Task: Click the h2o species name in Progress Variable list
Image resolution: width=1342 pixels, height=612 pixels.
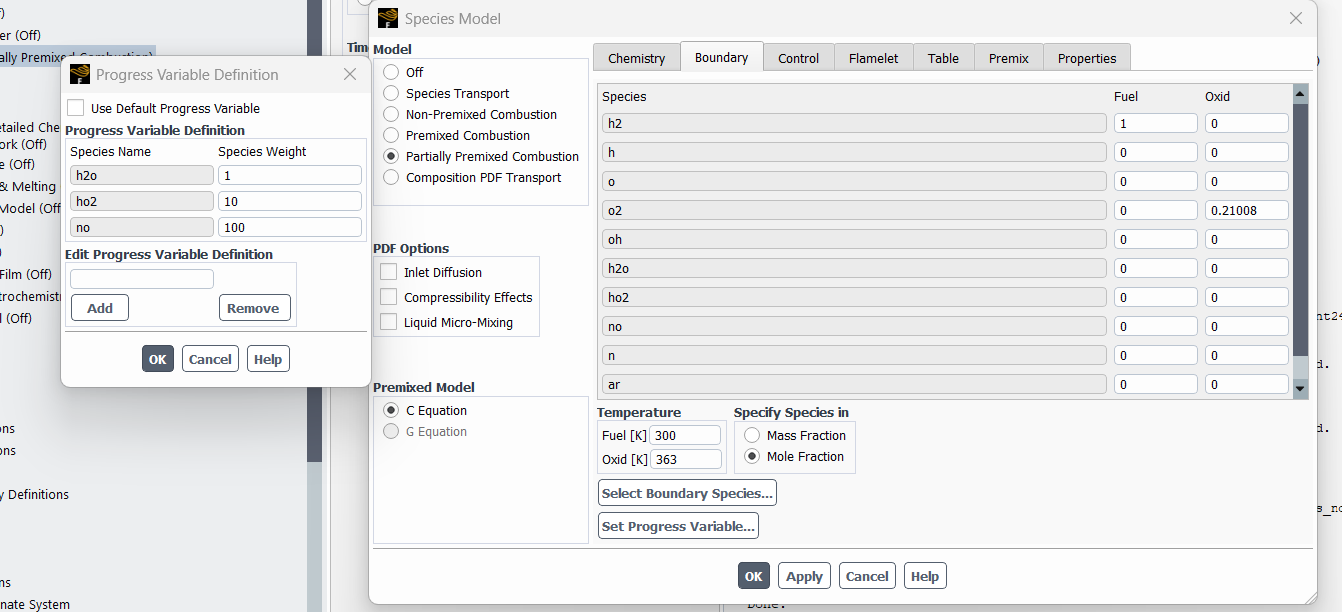Action: coord(142,175)
